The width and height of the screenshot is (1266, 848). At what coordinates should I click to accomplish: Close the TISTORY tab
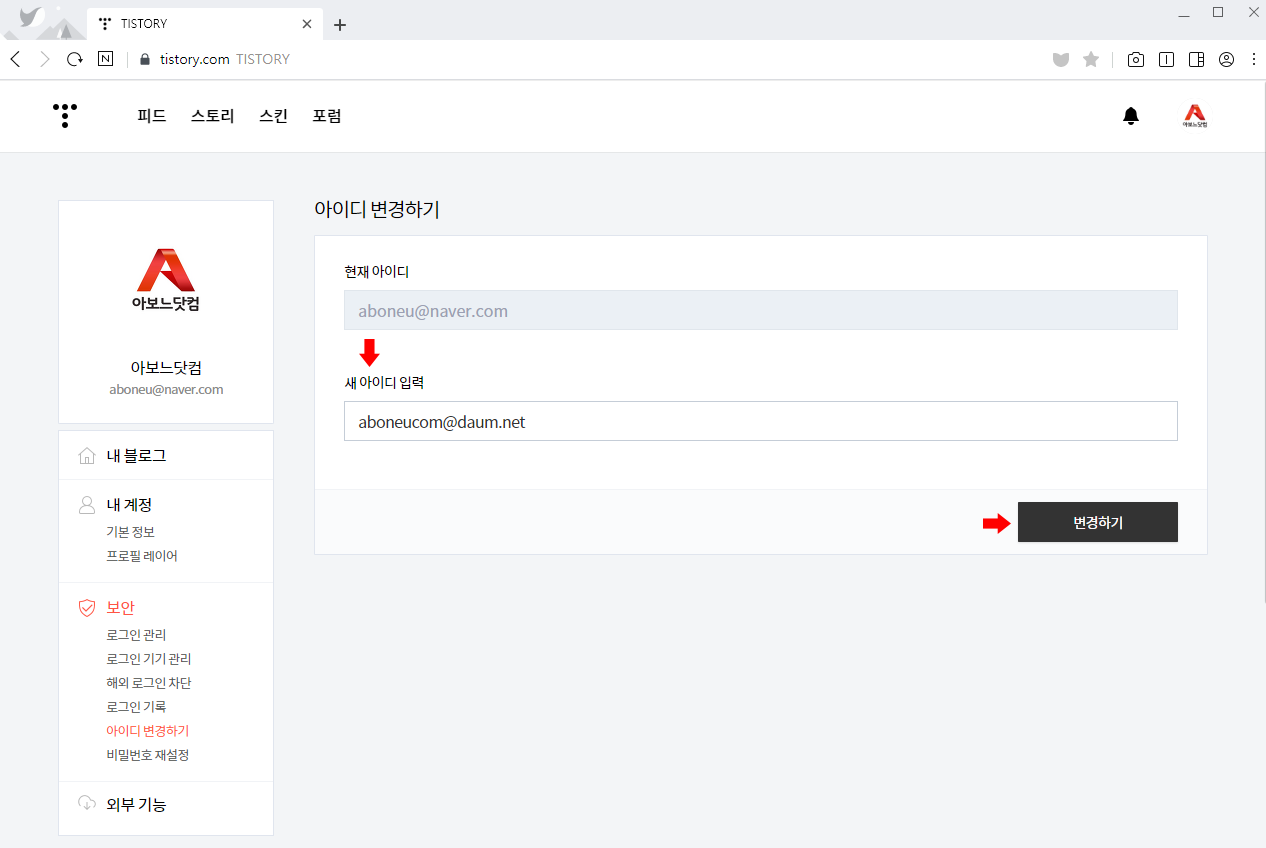click(307, 23)
